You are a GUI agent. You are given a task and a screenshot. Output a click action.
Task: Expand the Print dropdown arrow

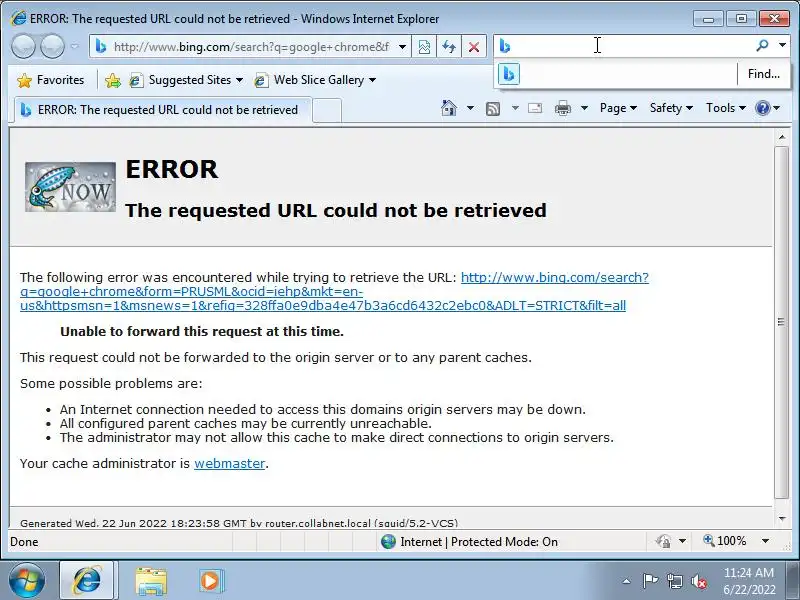[x=585, y=108]
